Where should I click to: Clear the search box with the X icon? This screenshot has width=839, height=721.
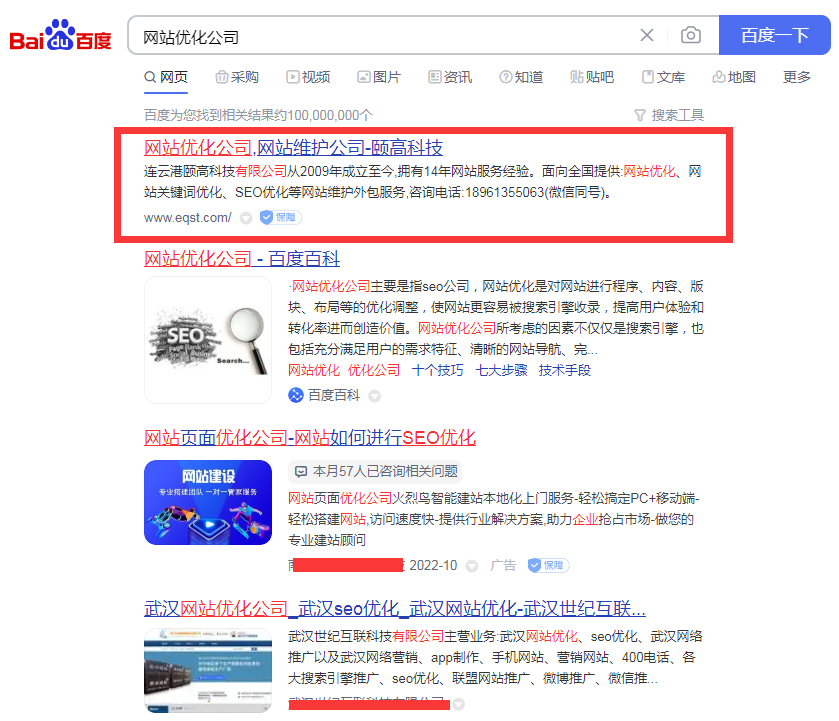[647, 35]
